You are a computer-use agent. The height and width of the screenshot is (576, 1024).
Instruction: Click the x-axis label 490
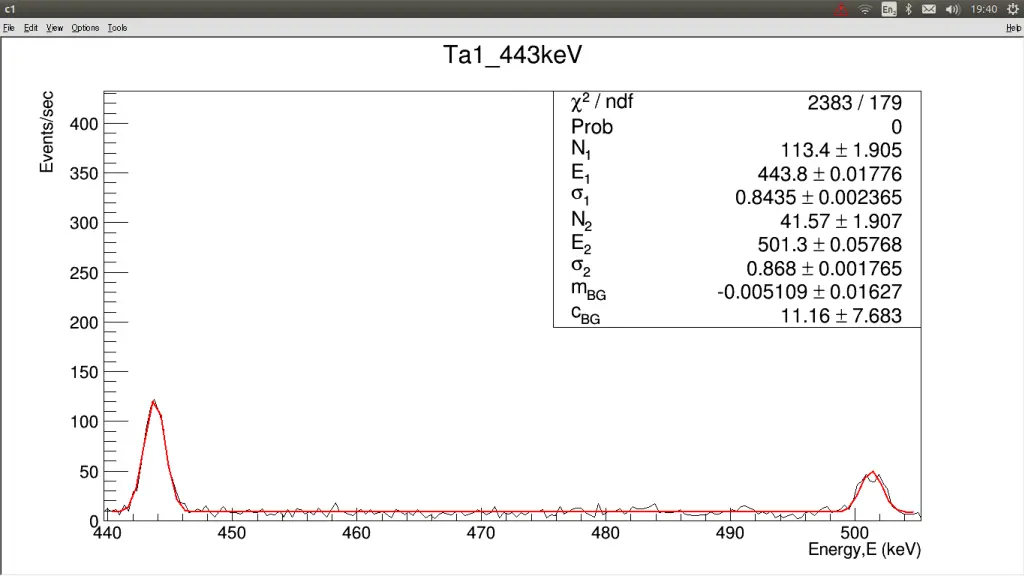[x=729, y=533]
